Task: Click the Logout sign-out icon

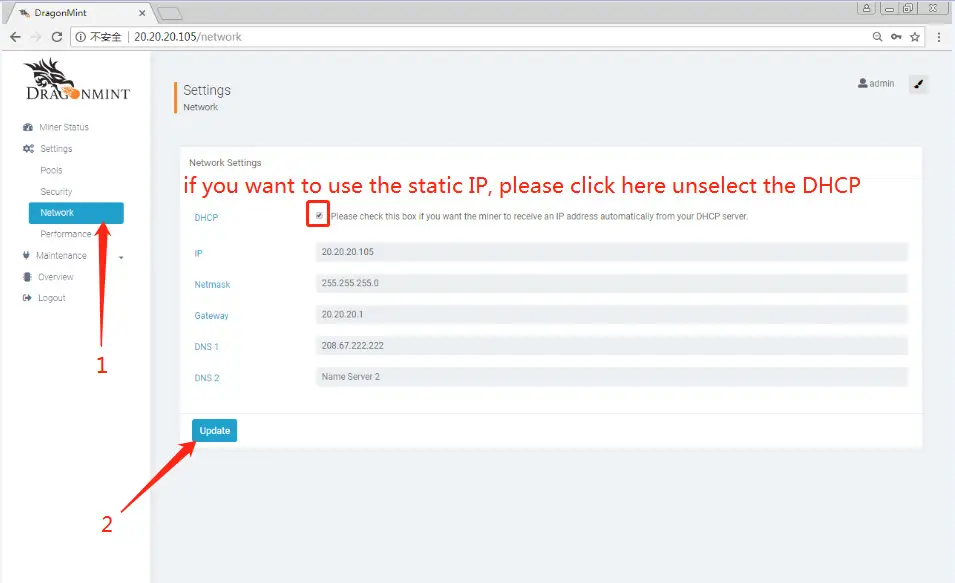Action: pyautogui.click(x=26, y=298)
